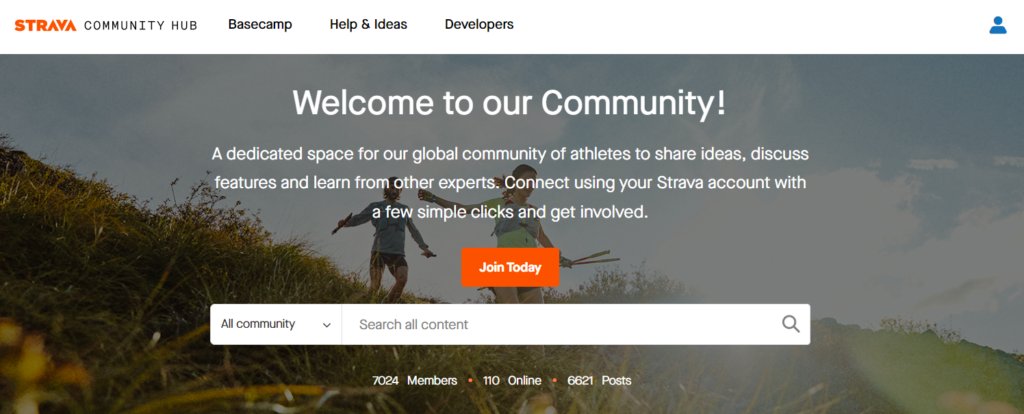Open the Basecamp menu
Screen dimensions: 1024x414
(x=260, y=25)
